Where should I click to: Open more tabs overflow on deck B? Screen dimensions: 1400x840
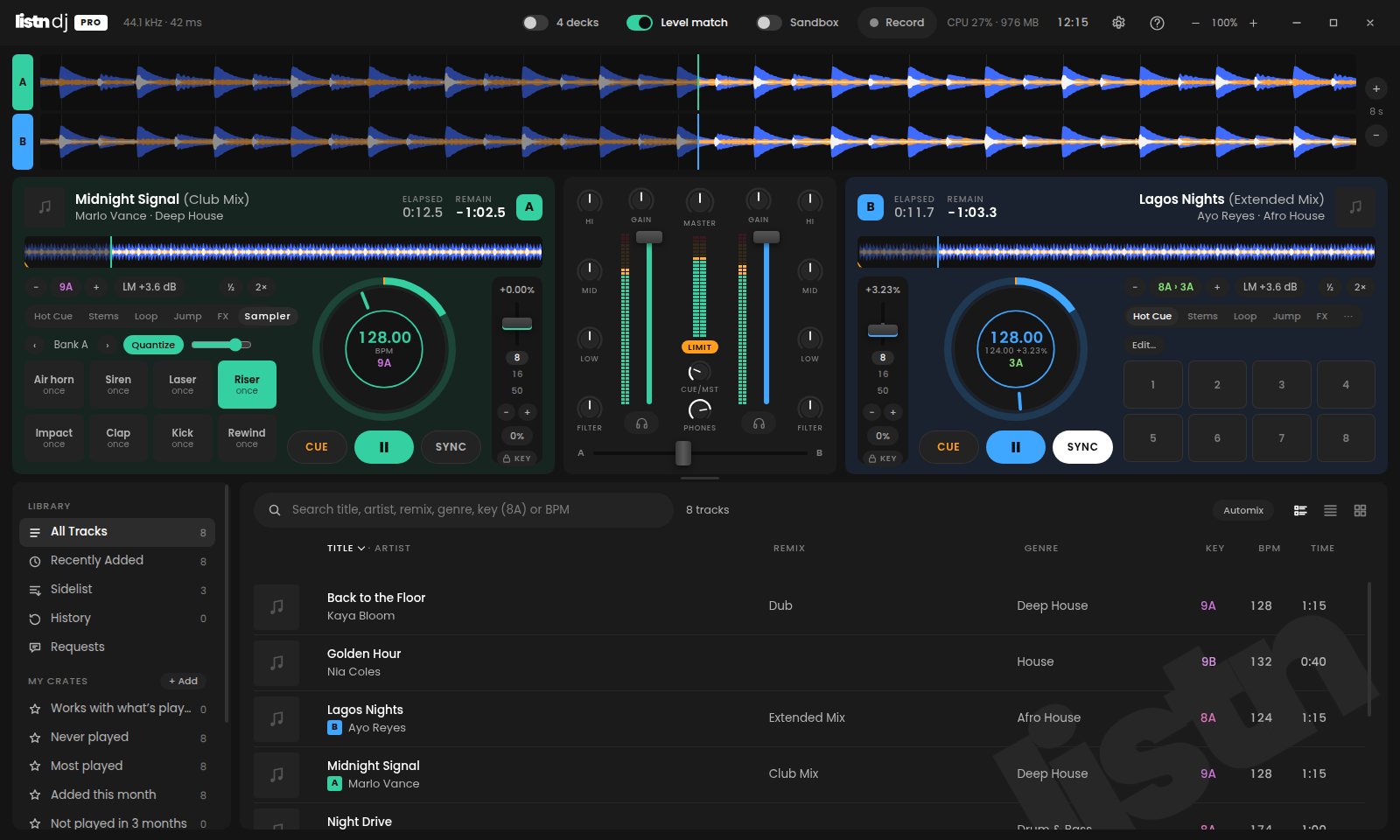1348,316
